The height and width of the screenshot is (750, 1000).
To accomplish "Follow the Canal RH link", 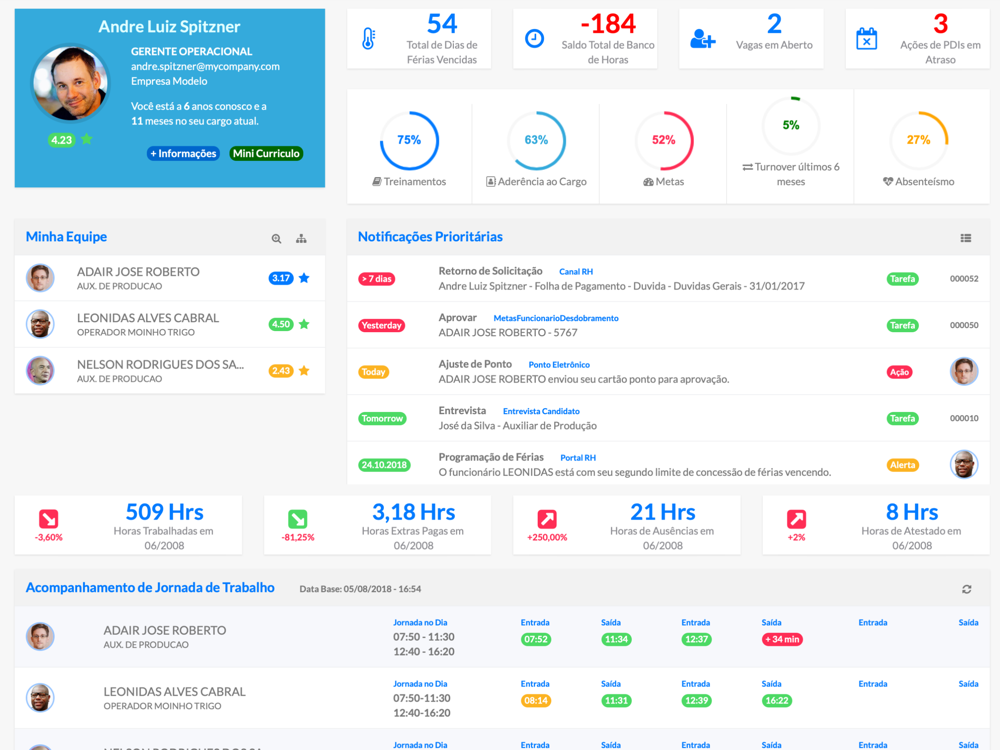I will pyautogui.click(x=576, y=272).
